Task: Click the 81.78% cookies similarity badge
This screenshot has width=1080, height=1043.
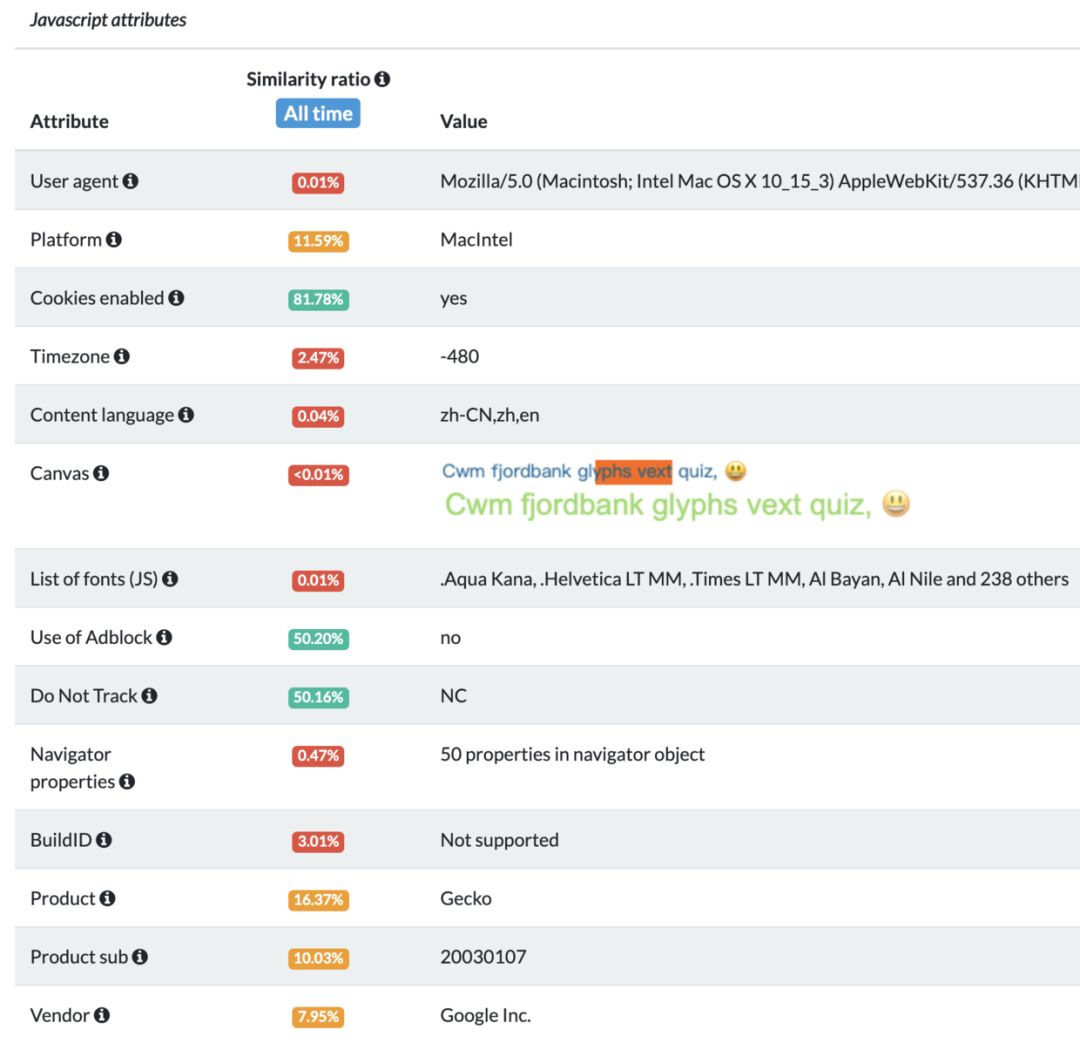Action: click(x=318, y=299)
